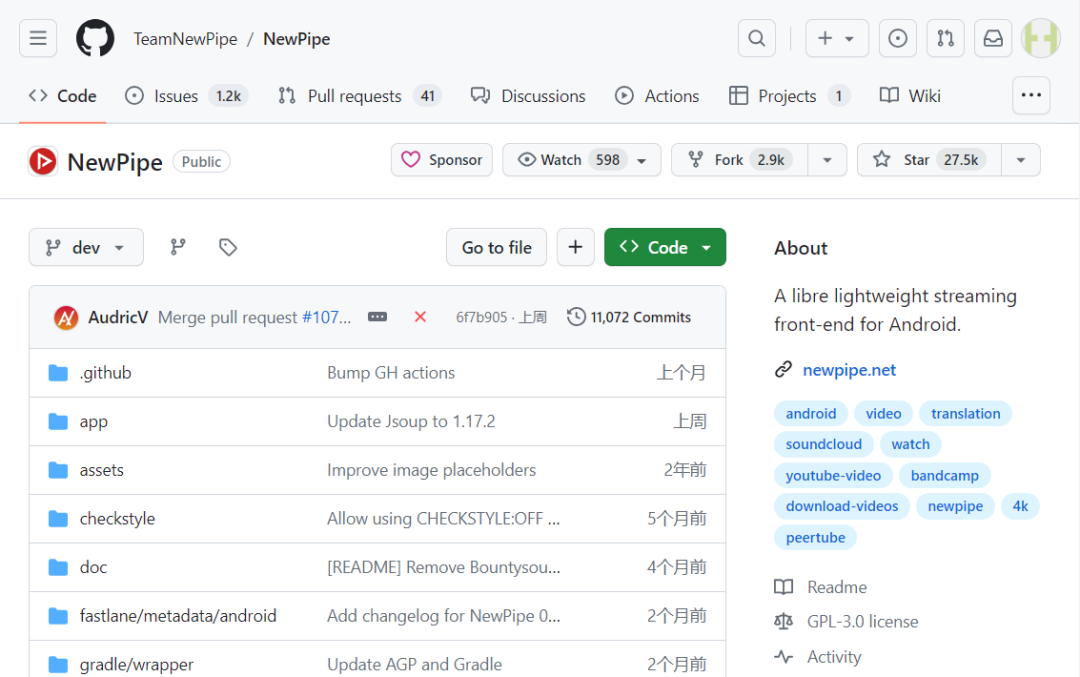Switch to the Actions tab
This screenshot has width=1080, height=677.
coord(657,96)
